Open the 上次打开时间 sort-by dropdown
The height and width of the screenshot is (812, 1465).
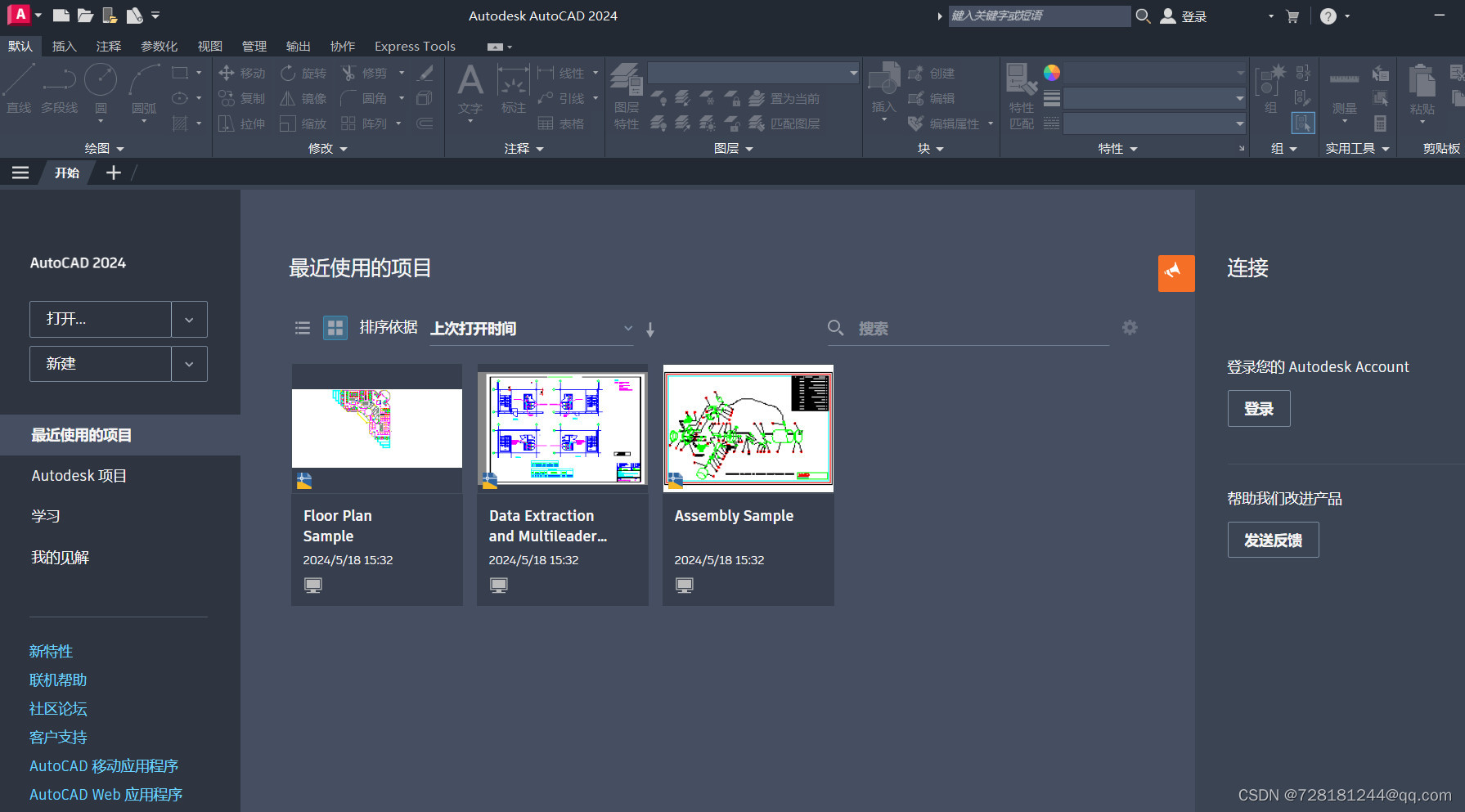(x=532, y=329)
